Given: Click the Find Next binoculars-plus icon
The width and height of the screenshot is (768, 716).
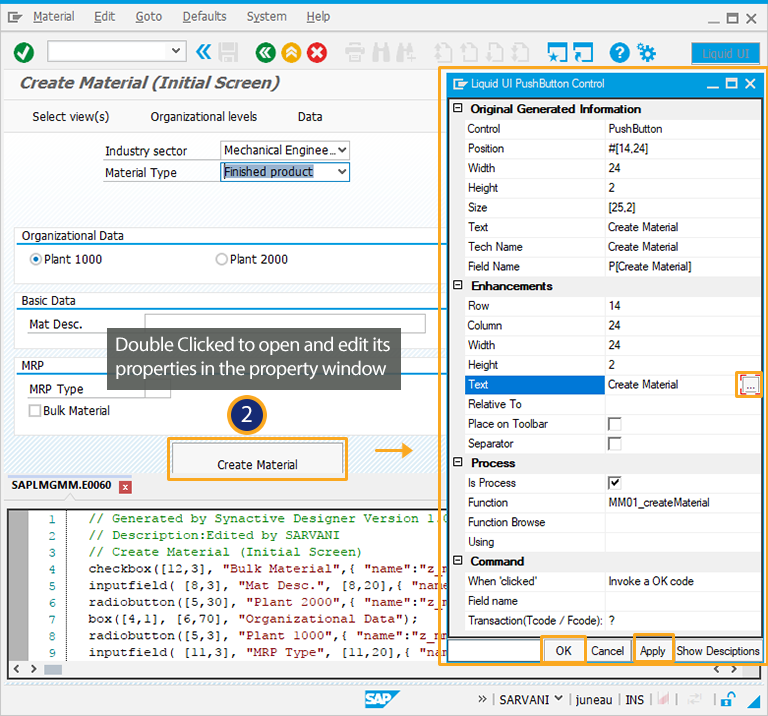Looking at the screenshot, I should pyautogui.click(x=406, y=52).
